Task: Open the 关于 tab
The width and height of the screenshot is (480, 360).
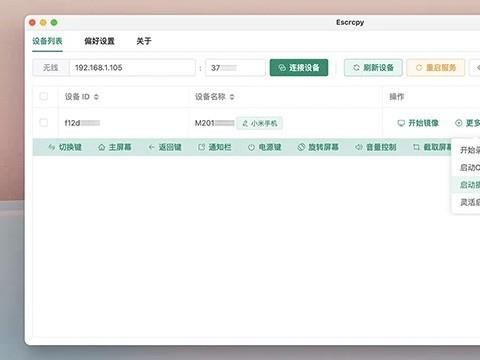Action: pyautogui.click(x=144, y=41)
